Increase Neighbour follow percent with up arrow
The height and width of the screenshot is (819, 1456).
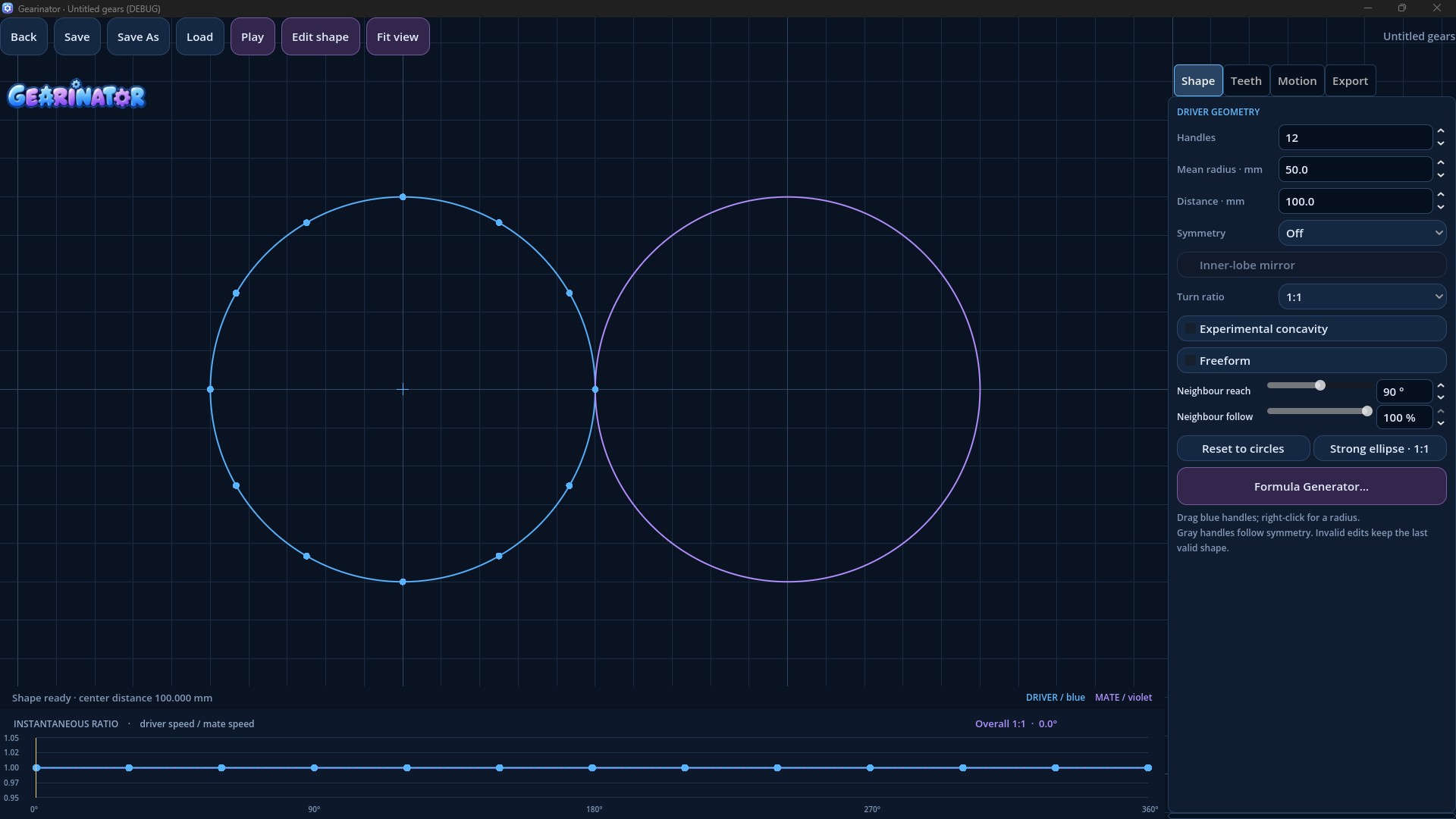click(x=1440, y=411)
